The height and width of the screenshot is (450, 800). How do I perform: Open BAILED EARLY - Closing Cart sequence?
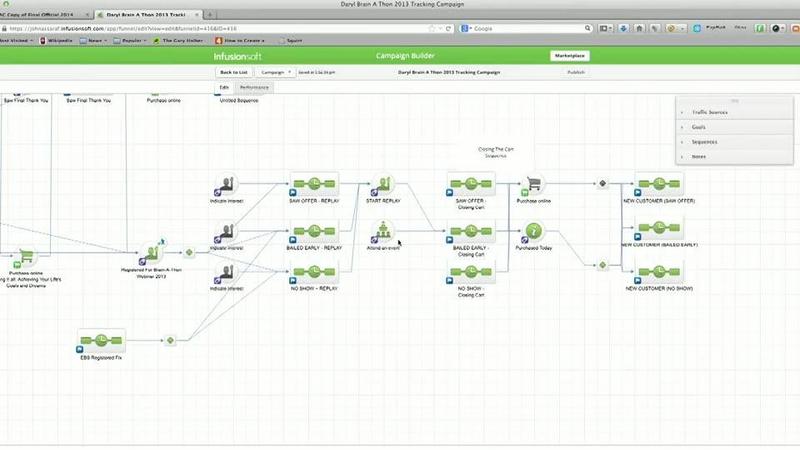pos(471,231)
